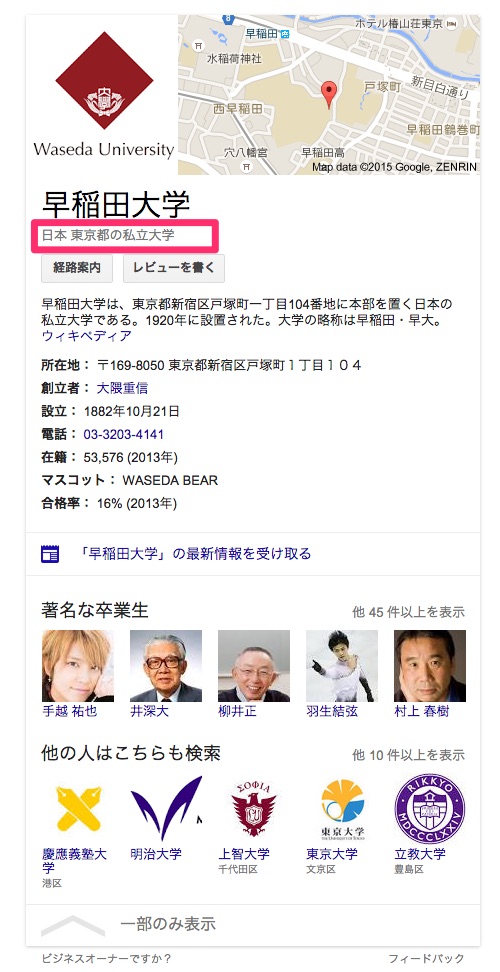The height and width of the screenshot is (972, 500).
Task: Open 「早稲田大学」の最新情報を受け取る link
Action: point(196,554)
